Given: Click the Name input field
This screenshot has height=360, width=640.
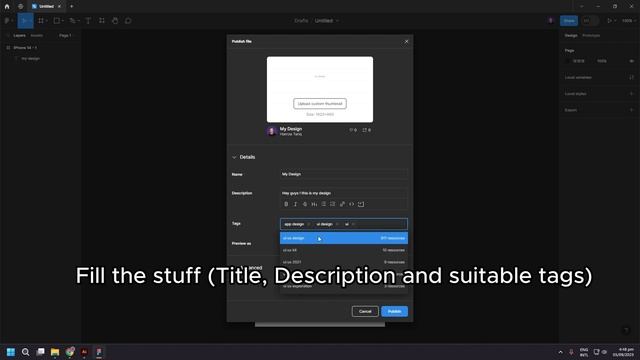Looking at the screenshot, I should [344, 174].
